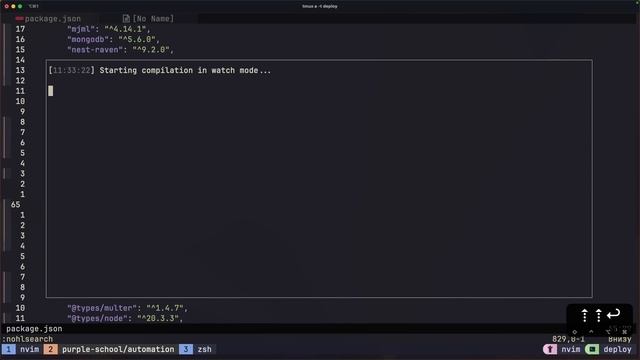Click the file icon beside [No Name] tab

[x=126, y=19]
